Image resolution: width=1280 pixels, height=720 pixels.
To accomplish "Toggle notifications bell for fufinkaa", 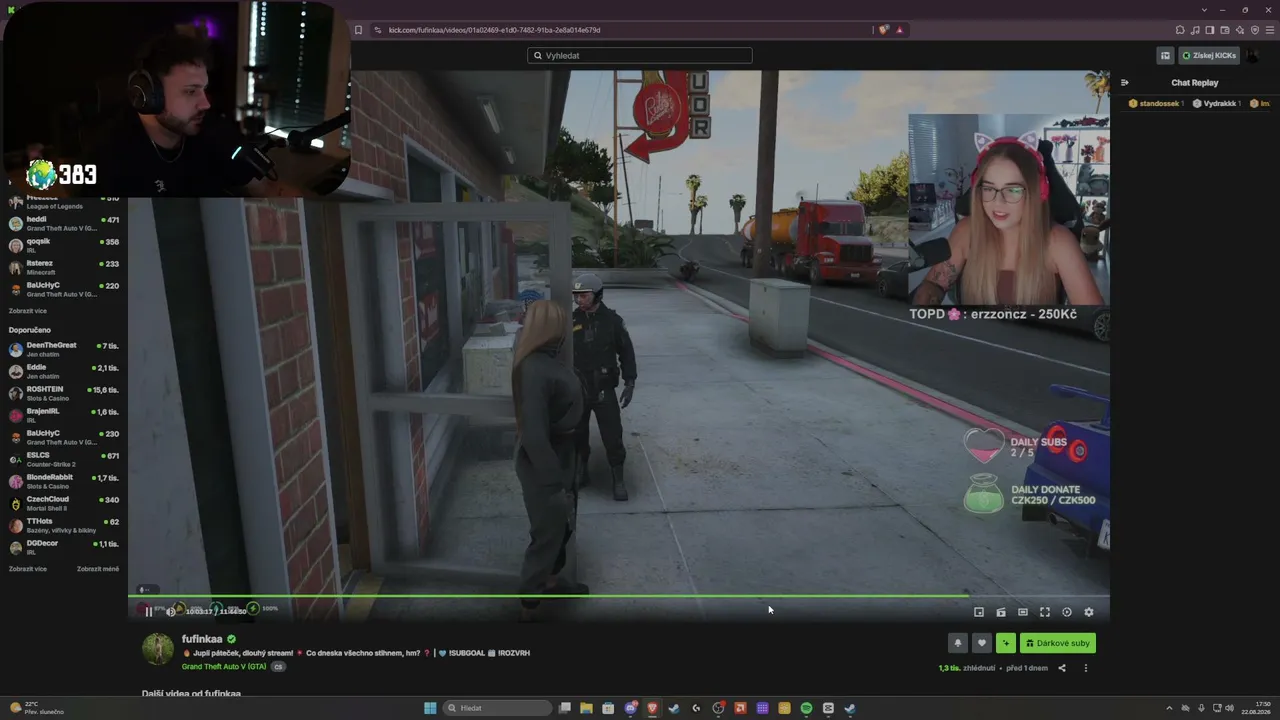I will (x=958, y=643).
